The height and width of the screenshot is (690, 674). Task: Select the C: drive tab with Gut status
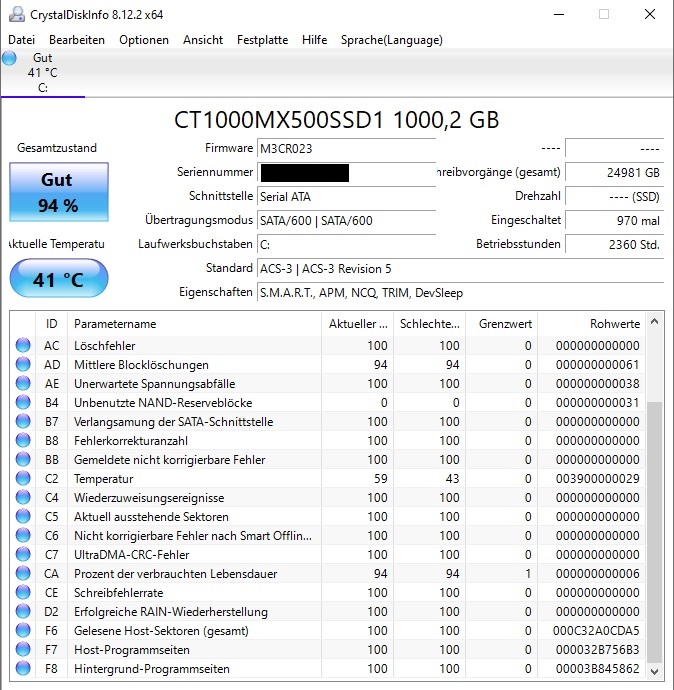coord(43,73)
